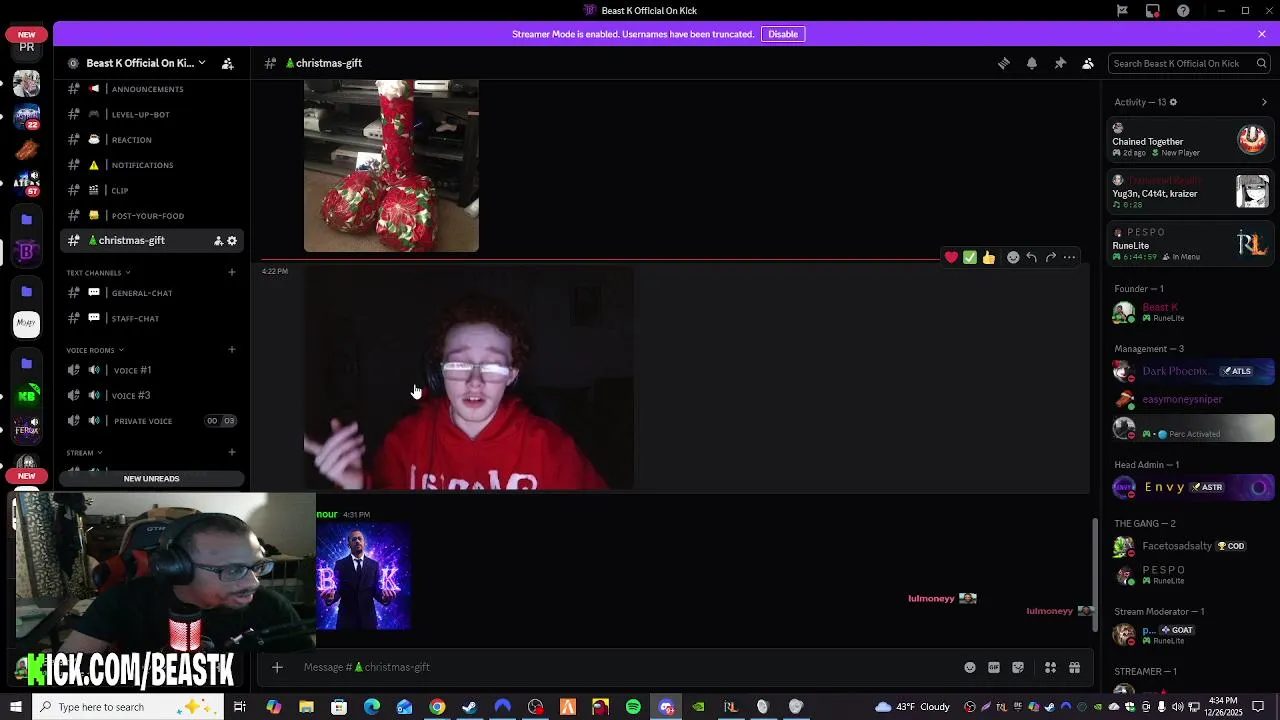
Task: Open the GIF picker
Action: pyautogui.click(x=994, y=668)
